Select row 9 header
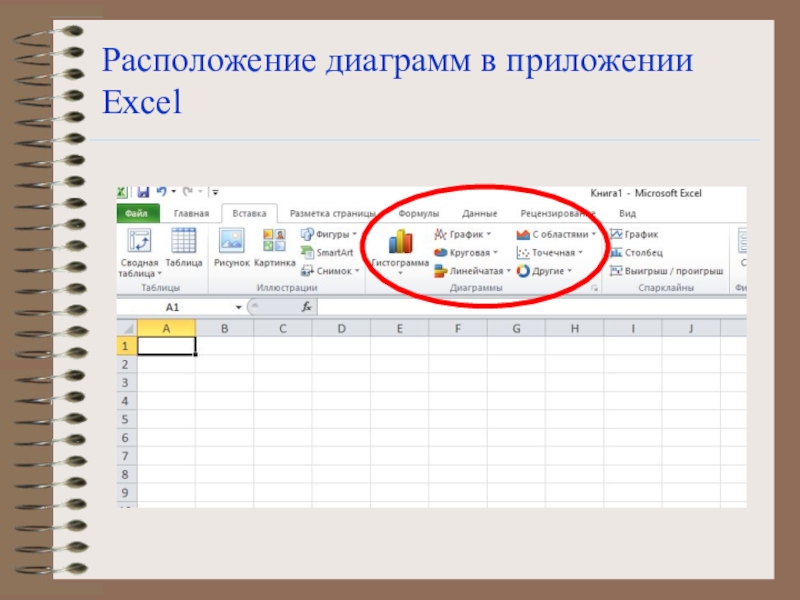This screenshot has height=600, width=800. pyautogui.click(x=127, y=493)
